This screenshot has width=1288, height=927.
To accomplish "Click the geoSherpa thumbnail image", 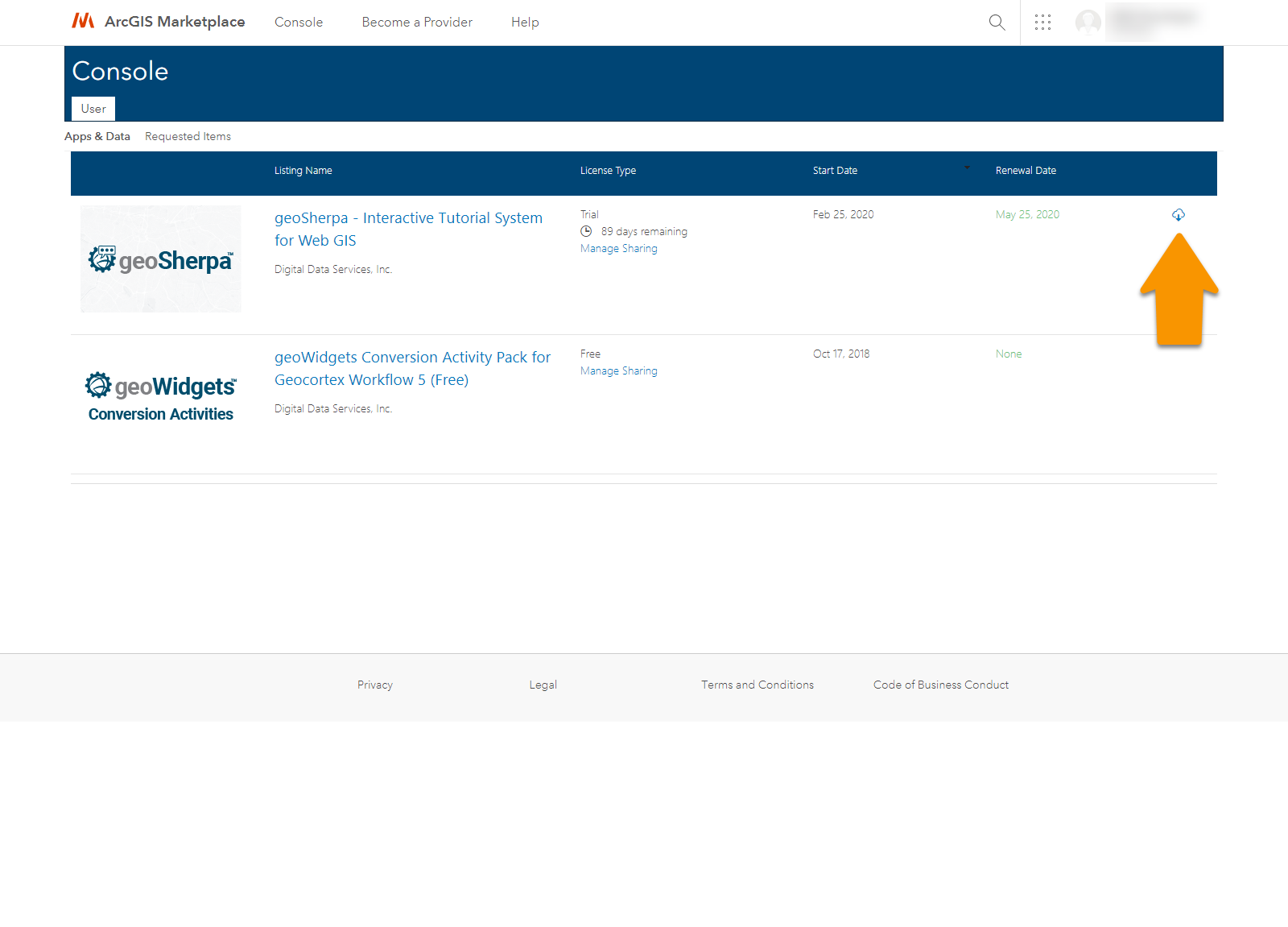I will (161, 259).
